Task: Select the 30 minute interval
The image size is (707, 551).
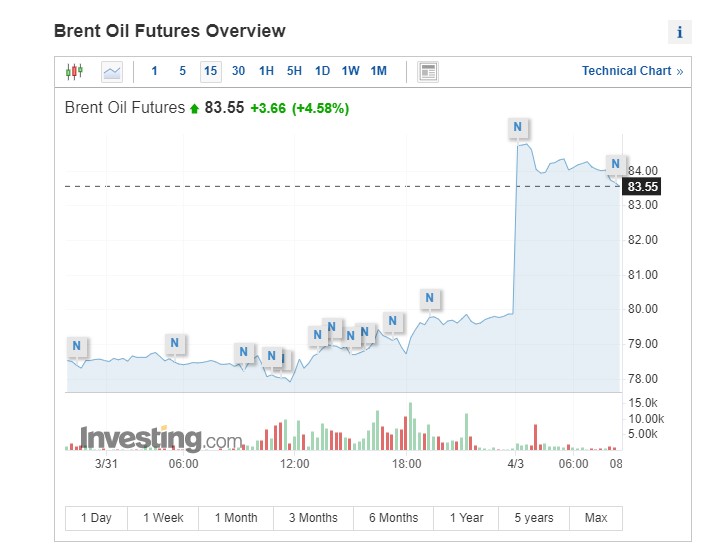Action: coord(238,71)
